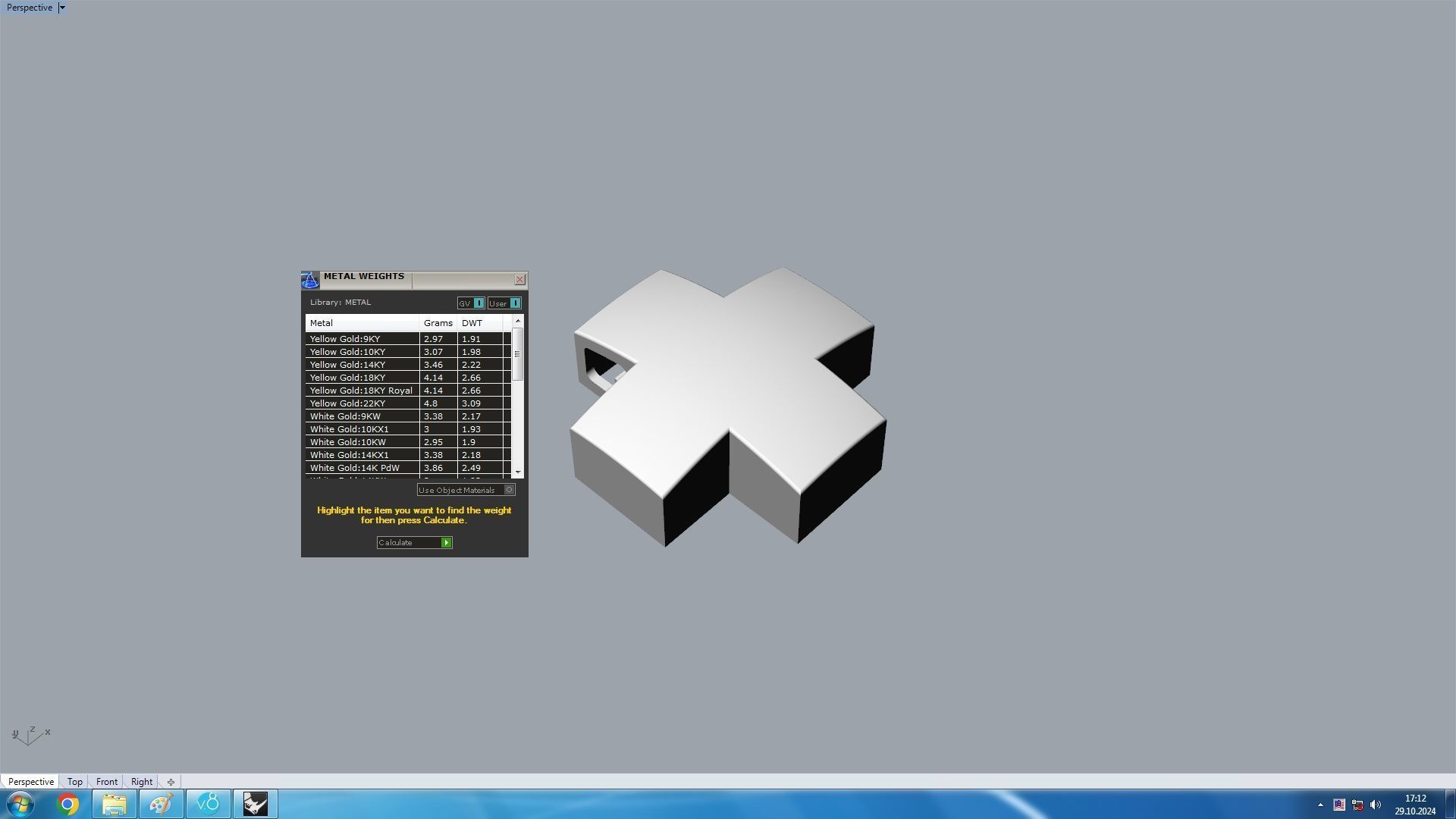Select the Yellow Gold:10KY row
Viewport: 1456px width, 819px height.
click(408, 352)
